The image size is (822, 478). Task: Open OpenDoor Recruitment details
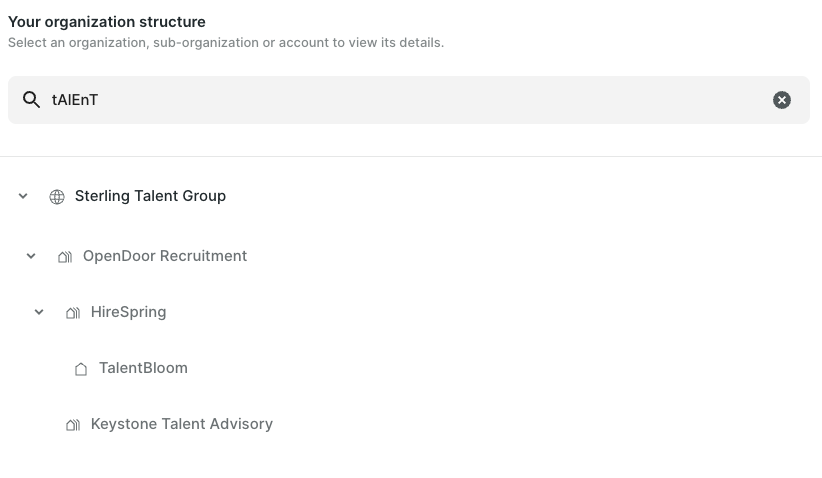(x=165, y=256)
